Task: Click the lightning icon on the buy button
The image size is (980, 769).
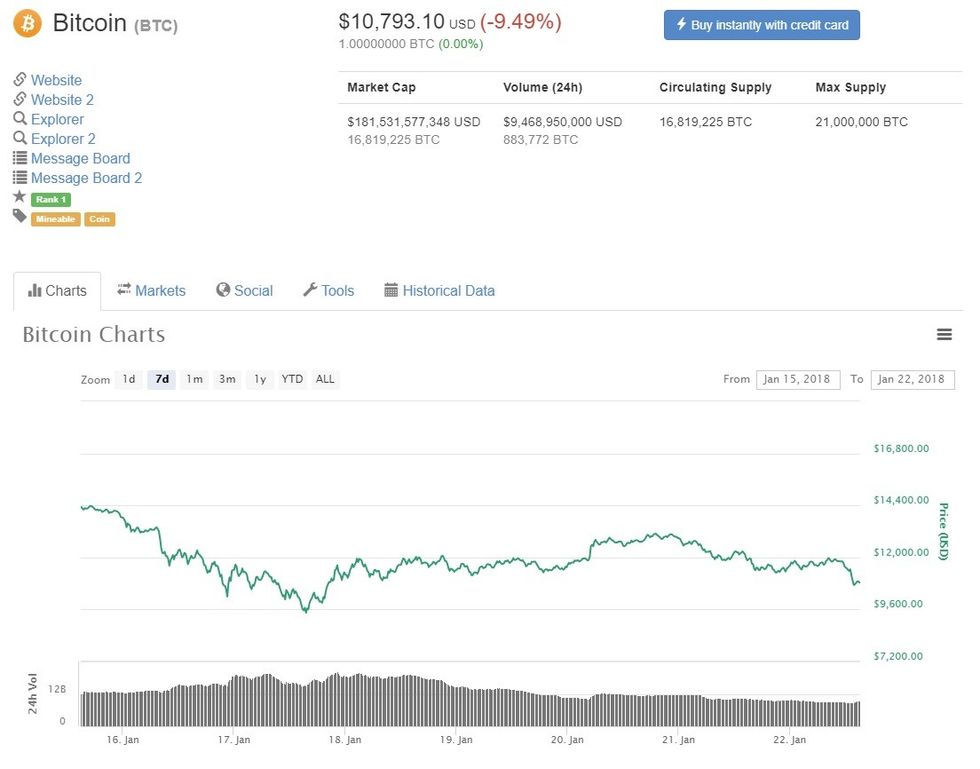Action: click(x=679, y=25)
